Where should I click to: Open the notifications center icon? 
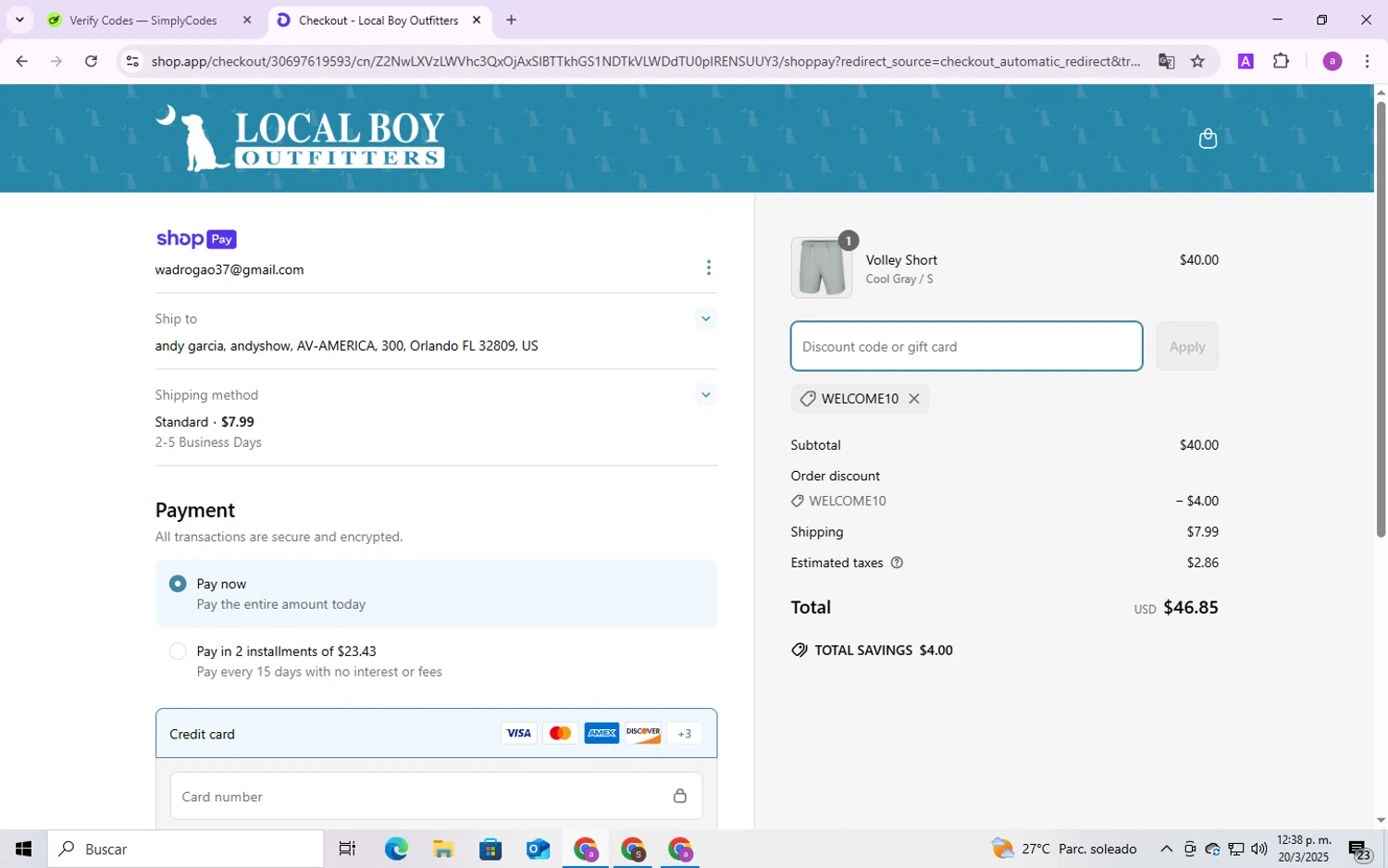[x=1359, y=849]
